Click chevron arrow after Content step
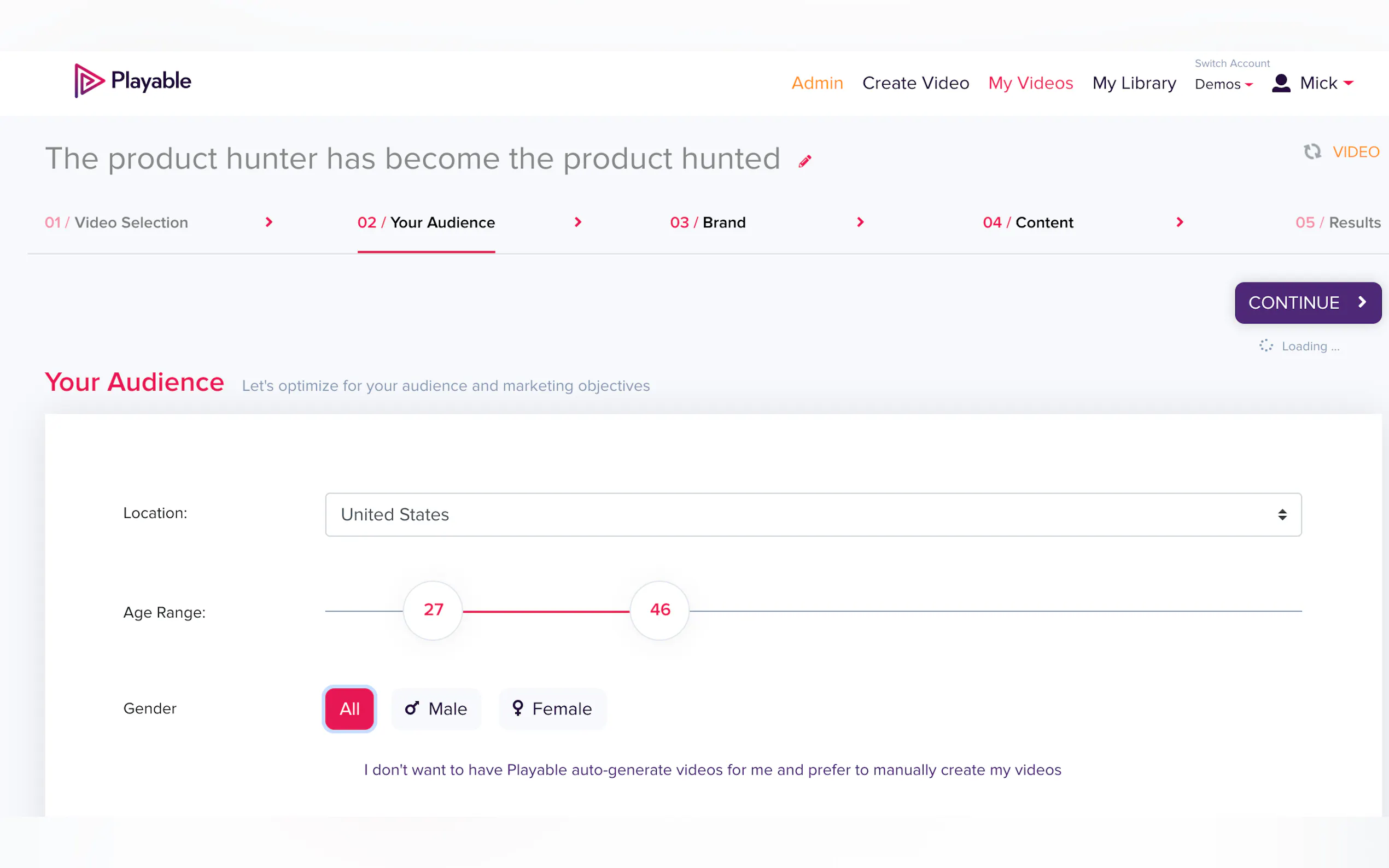 pyautogui.click(x=1180, y=222)
